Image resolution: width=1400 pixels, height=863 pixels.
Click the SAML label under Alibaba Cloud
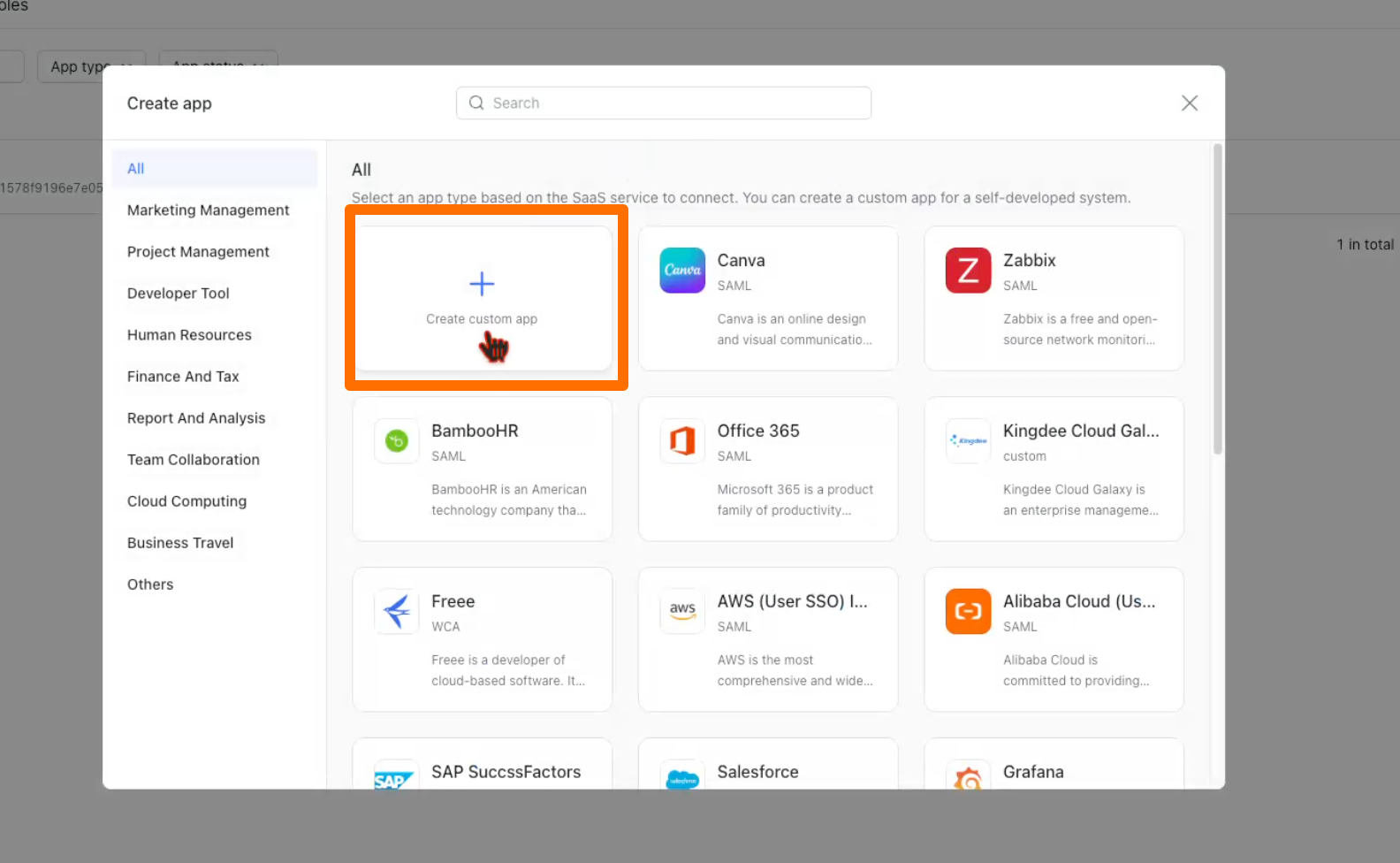coord(1020,626)
